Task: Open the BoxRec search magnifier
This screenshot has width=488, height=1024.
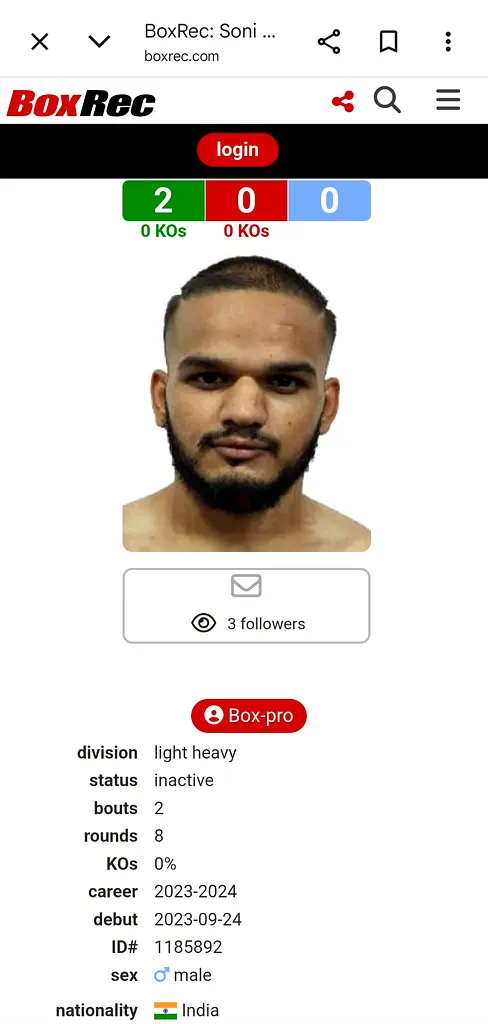Action: pos(387,101)
